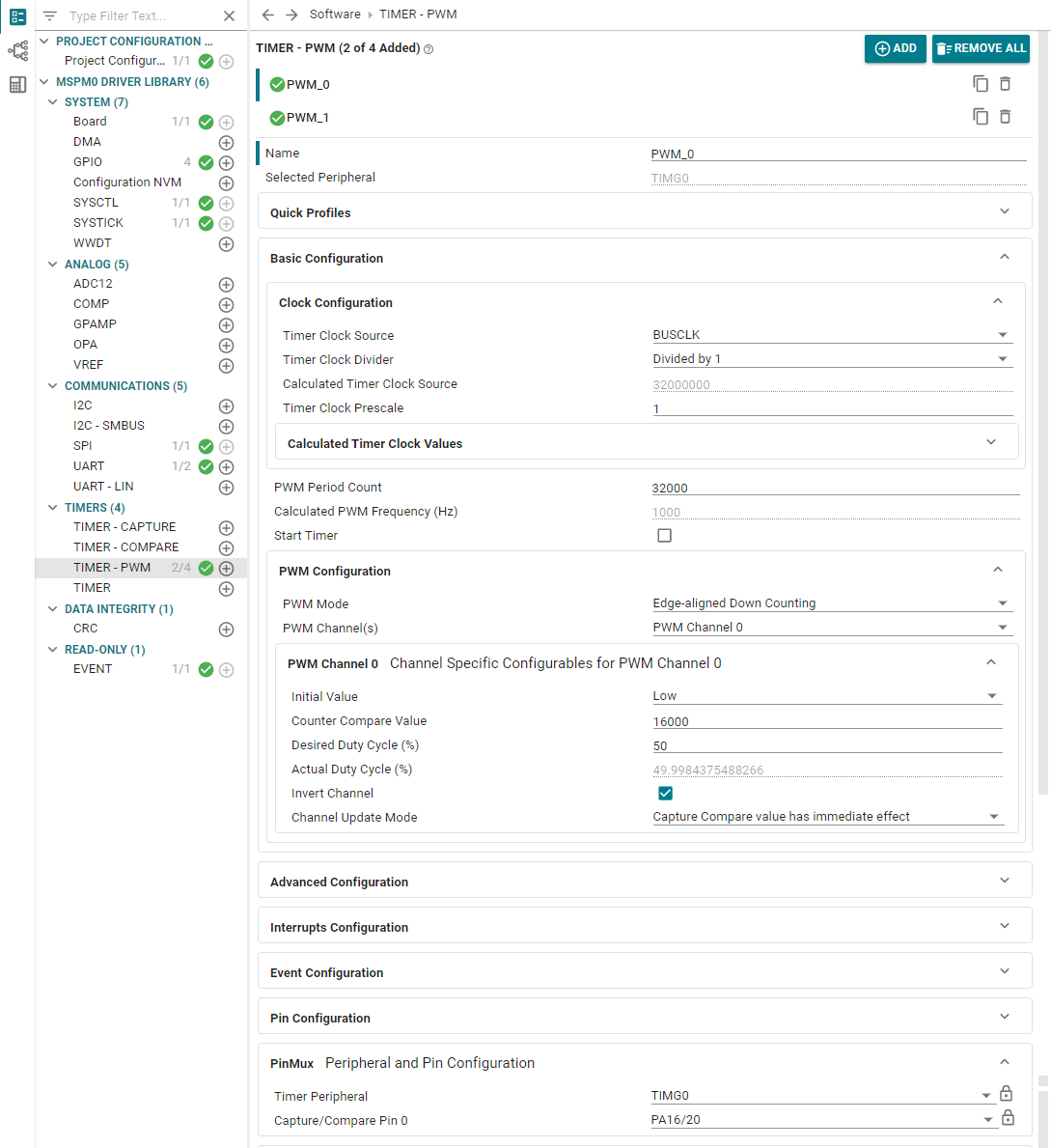Click the PWM Period Count field
Screen dimensions: 1051x1148
835,488
